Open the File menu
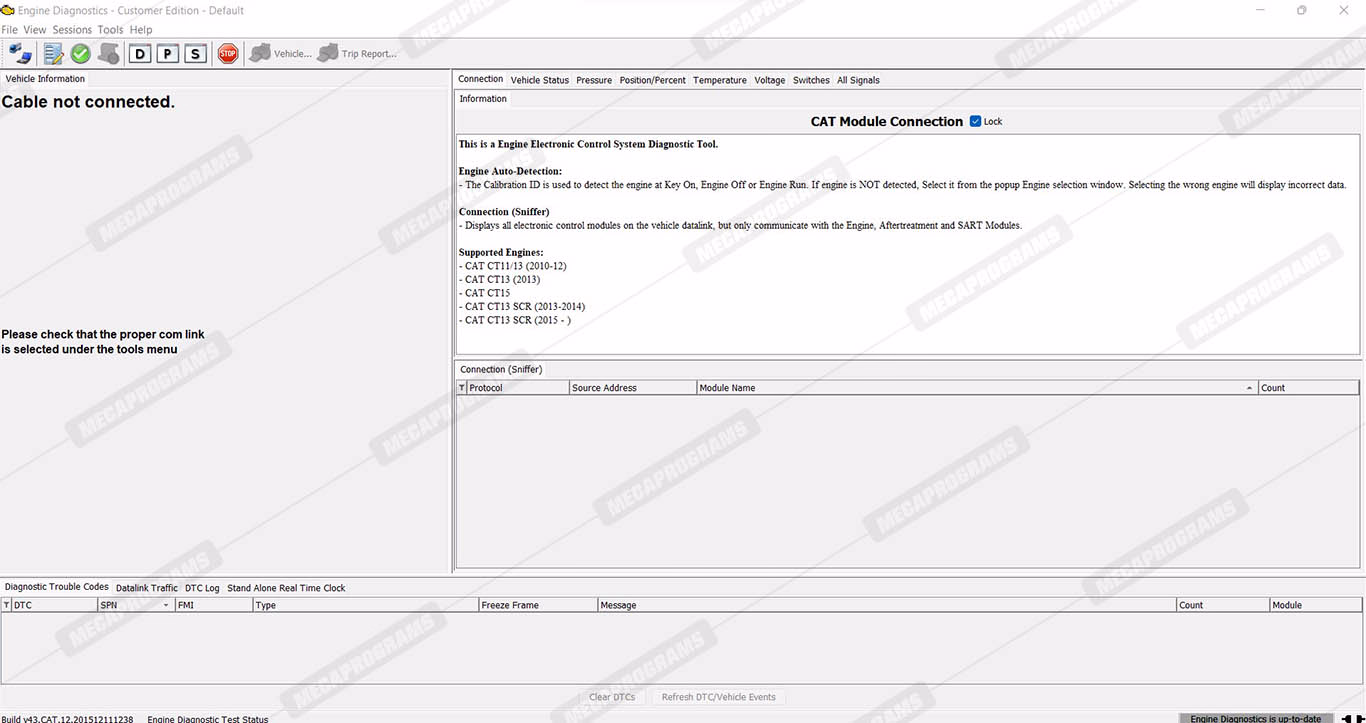The height and width of the screenshot is (723, 1366). (x=10, y=30)
